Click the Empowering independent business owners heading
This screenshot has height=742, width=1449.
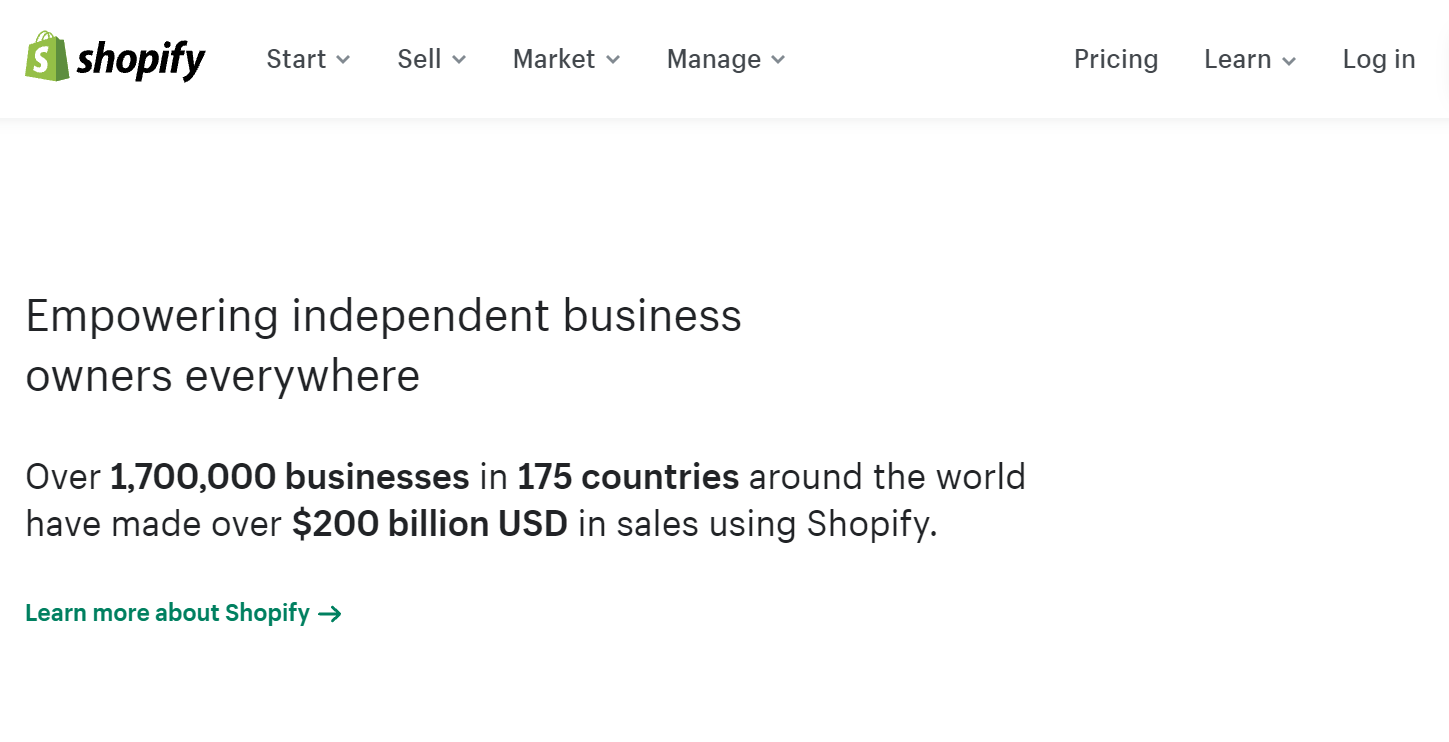(383, 346)
